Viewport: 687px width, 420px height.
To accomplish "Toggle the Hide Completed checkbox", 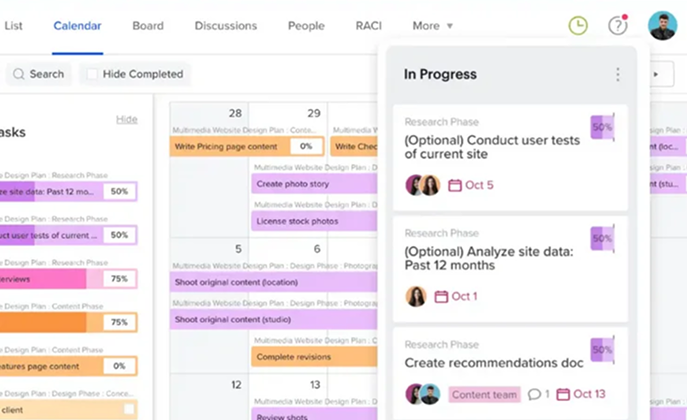I will 92,74.
